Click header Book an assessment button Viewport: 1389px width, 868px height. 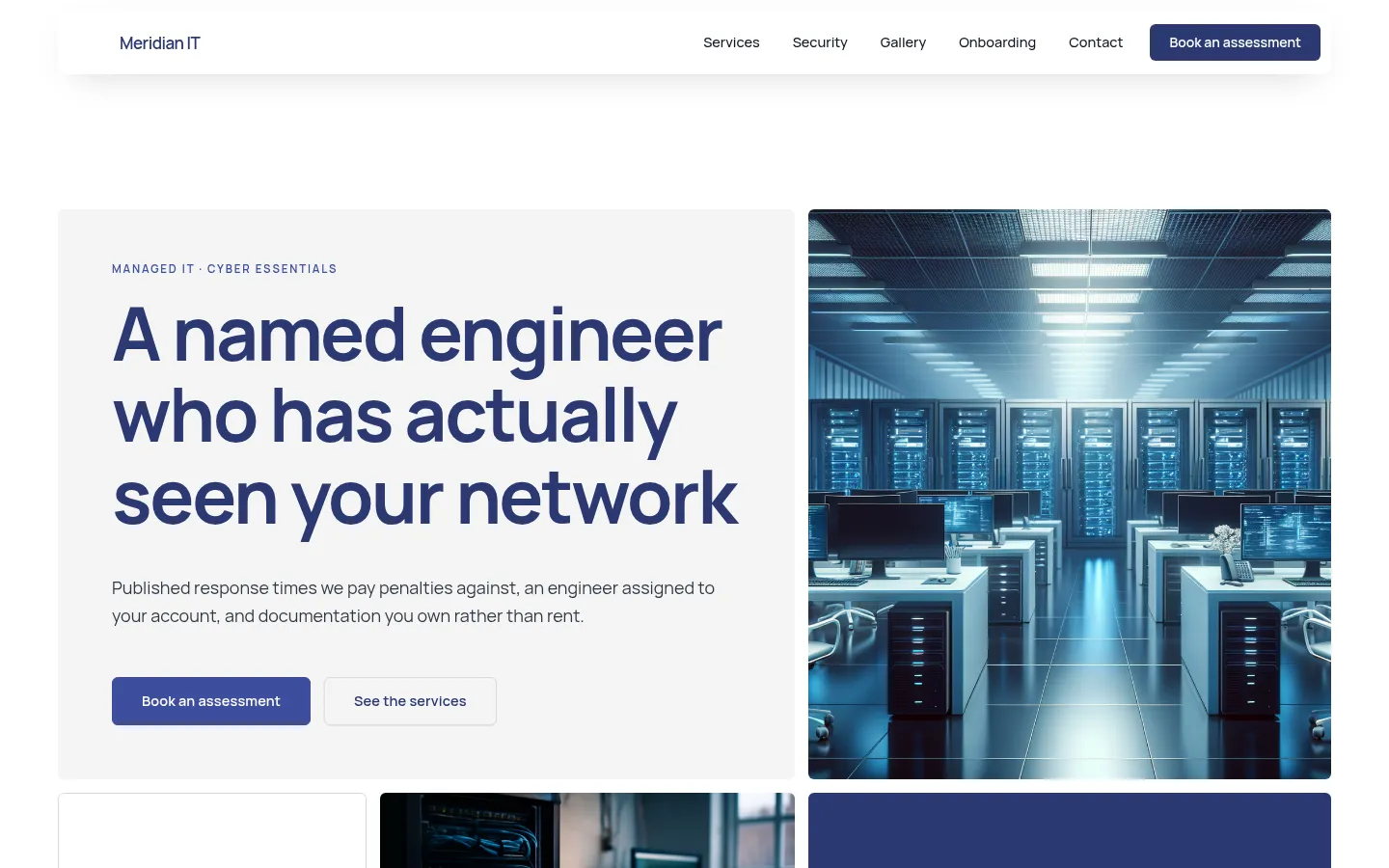point(1235,42)
